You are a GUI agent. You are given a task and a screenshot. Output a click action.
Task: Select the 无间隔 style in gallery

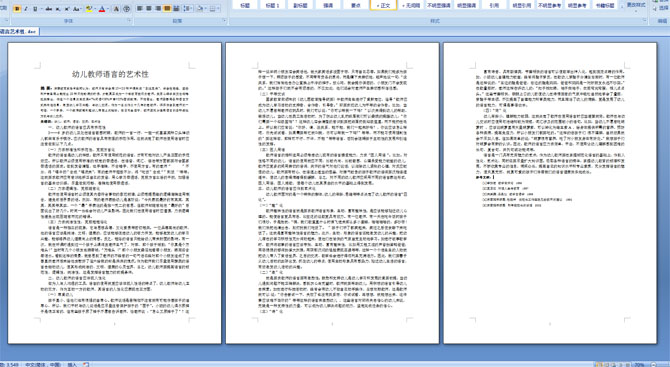tap(411, 5)
